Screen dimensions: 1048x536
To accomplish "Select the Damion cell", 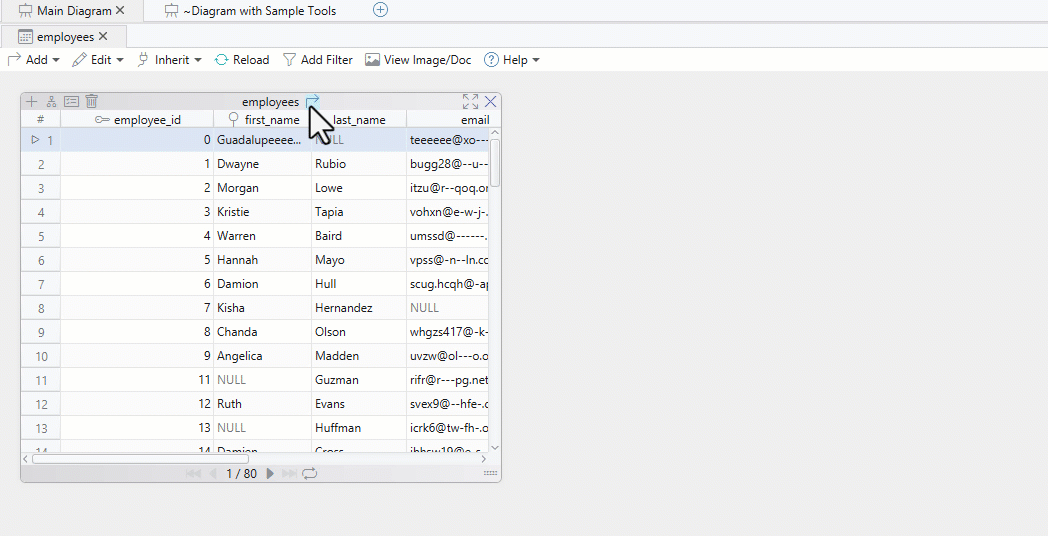I will [263, 284].
